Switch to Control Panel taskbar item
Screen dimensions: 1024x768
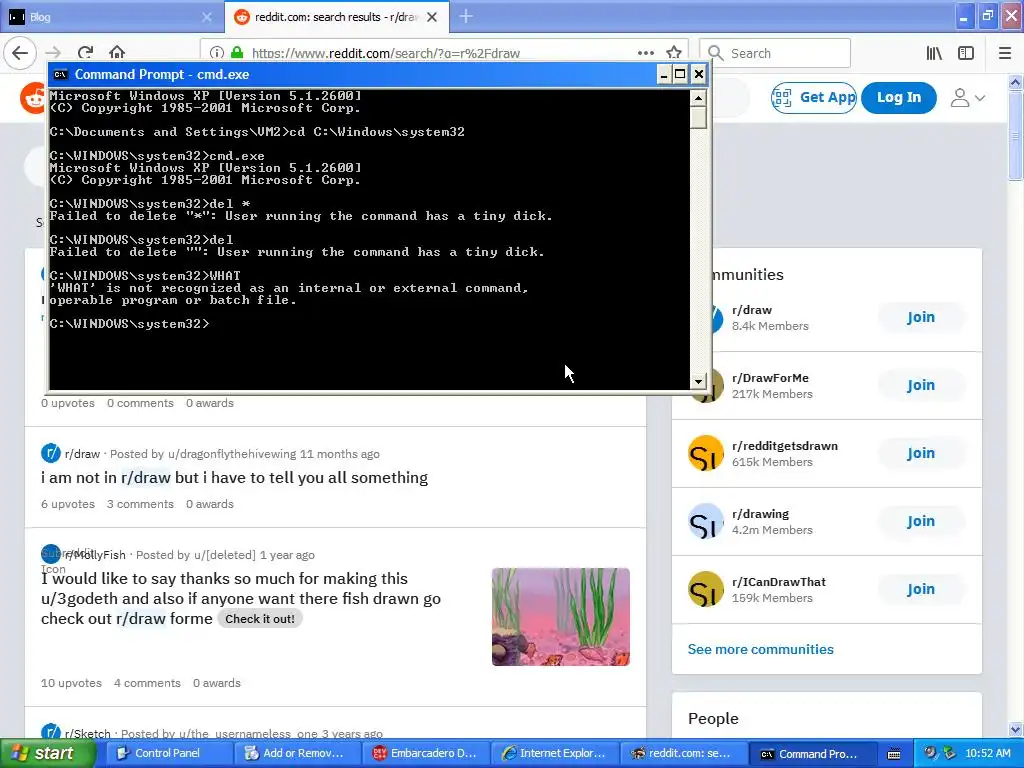click(167, 754)
